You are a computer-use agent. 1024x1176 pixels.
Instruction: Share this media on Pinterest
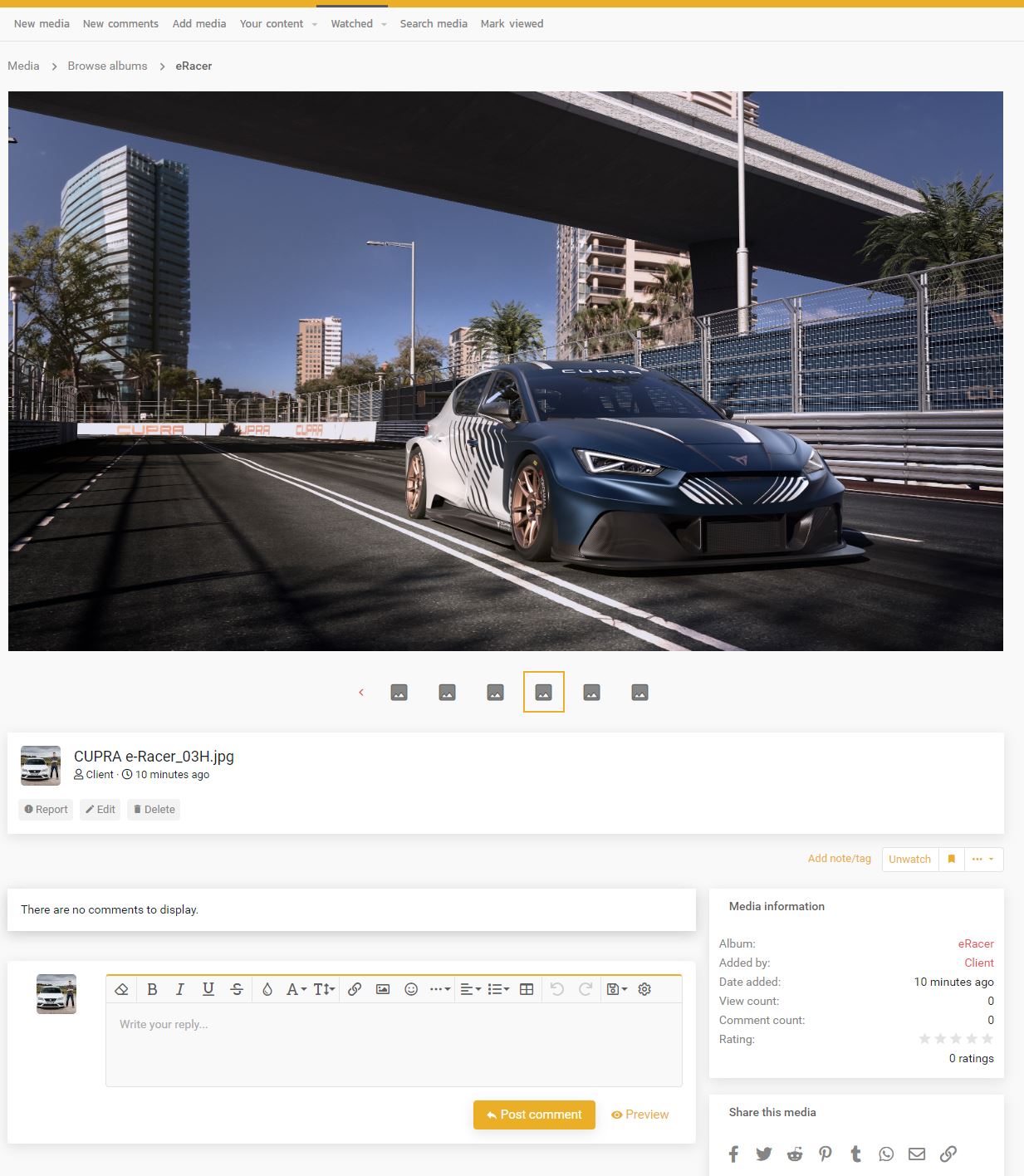tap(826, 1154)
